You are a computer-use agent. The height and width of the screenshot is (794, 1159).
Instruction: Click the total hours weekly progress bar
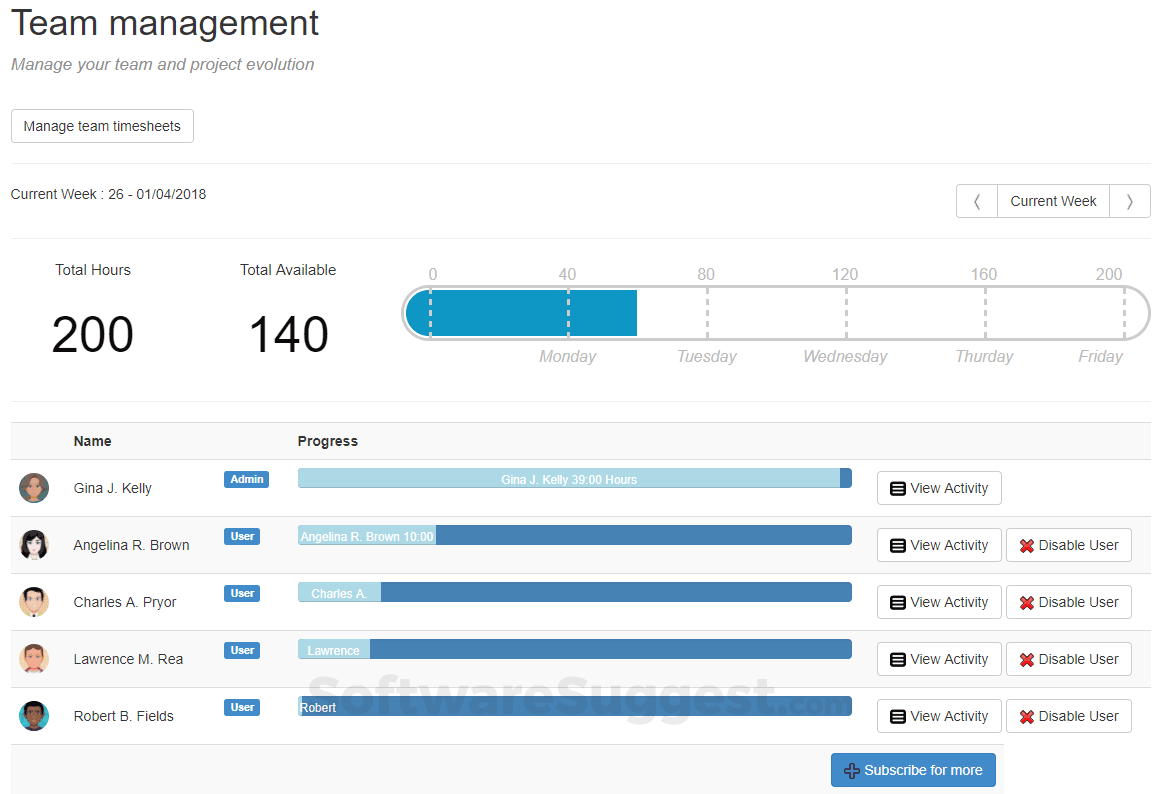pos(775,313)
